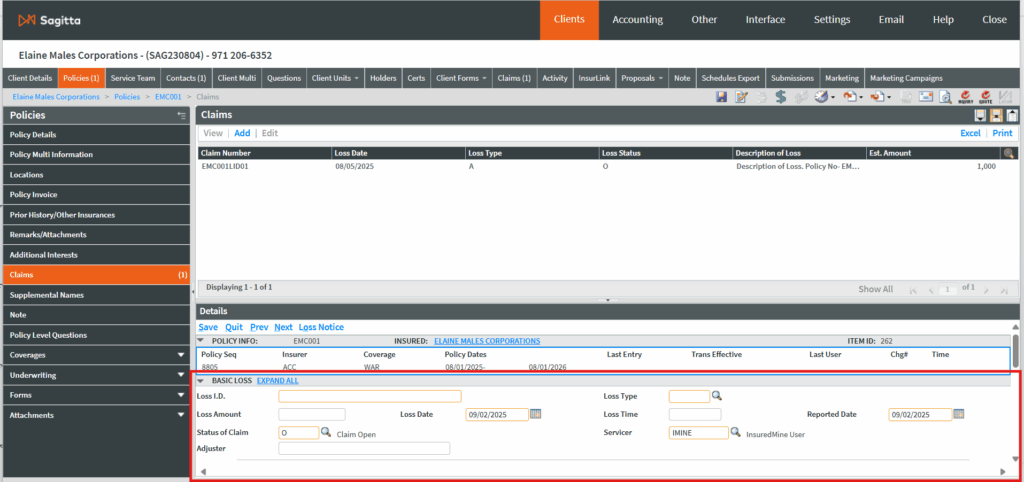Open the Loss Date calendar picker
The height and width of the screenshot is (482, 1024).
(535, 414)
